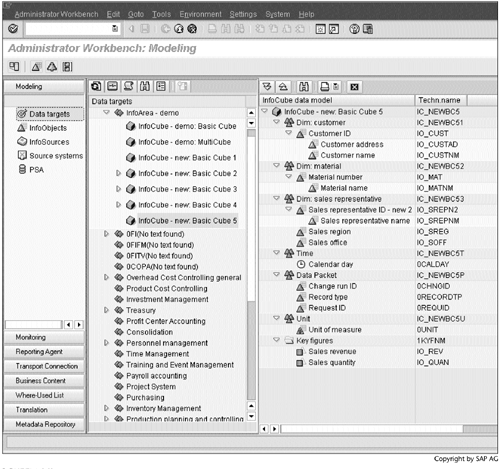
Task: Click the Collapse subtree icon in InfoCube data model toolbar
Action: (x=283, y=87)
